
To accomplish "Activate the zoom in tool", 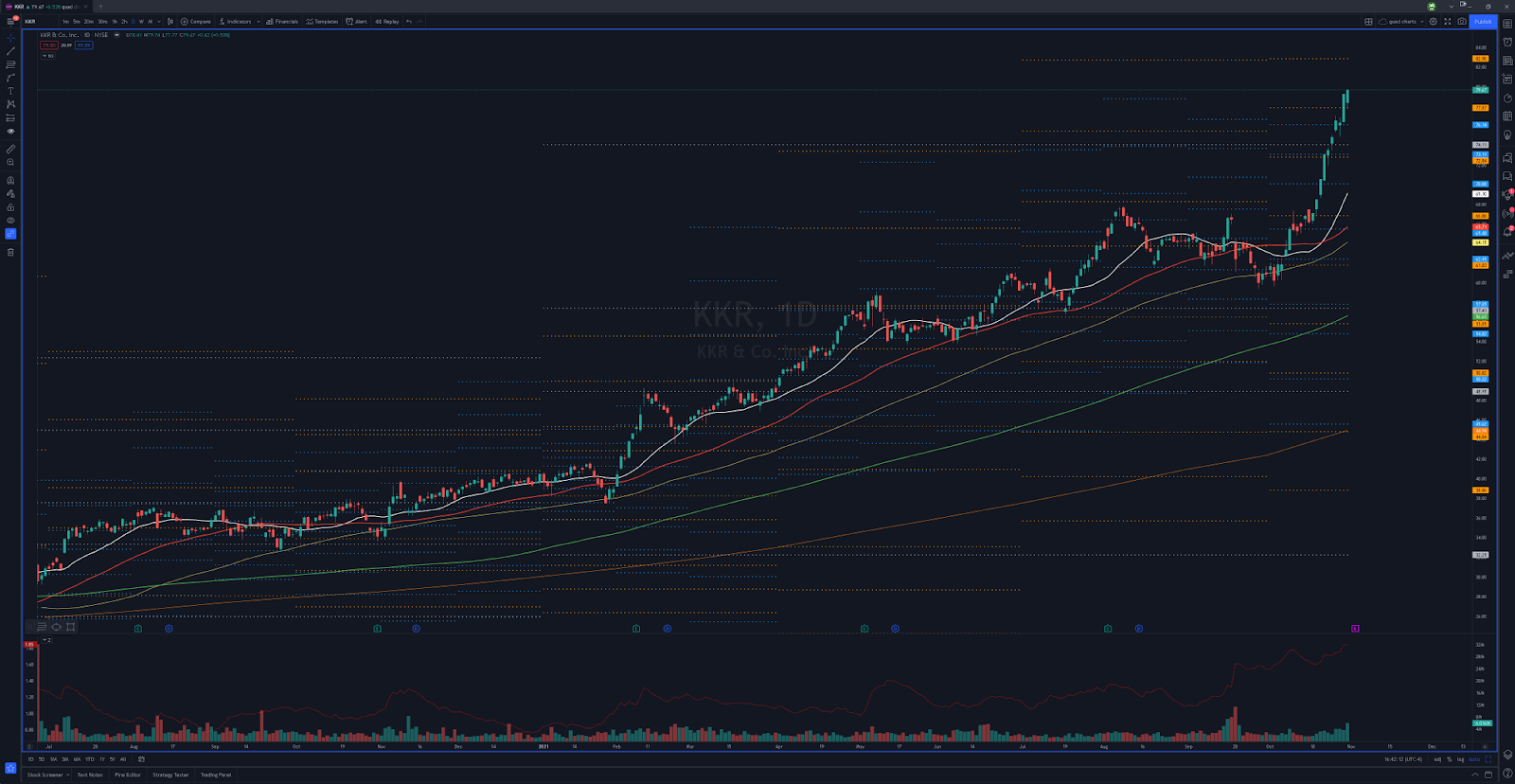I will 10,162.
